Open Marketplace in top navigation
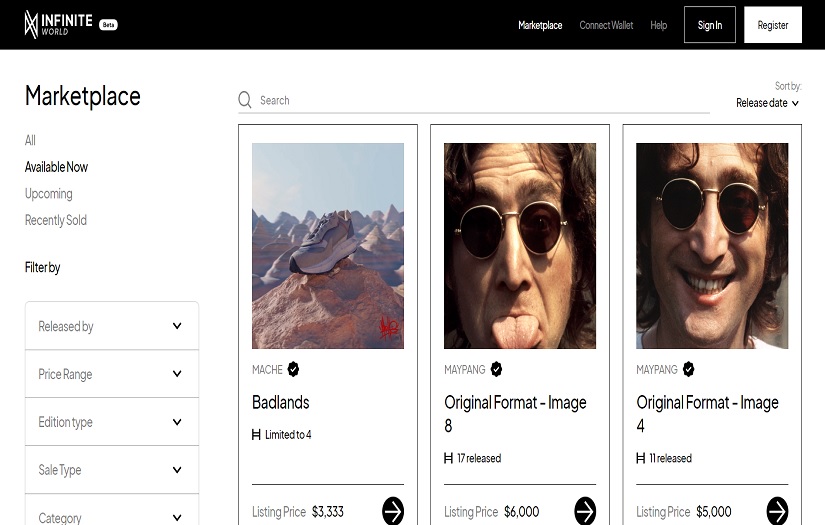This screenshot has width=825, height=525. 540,25
